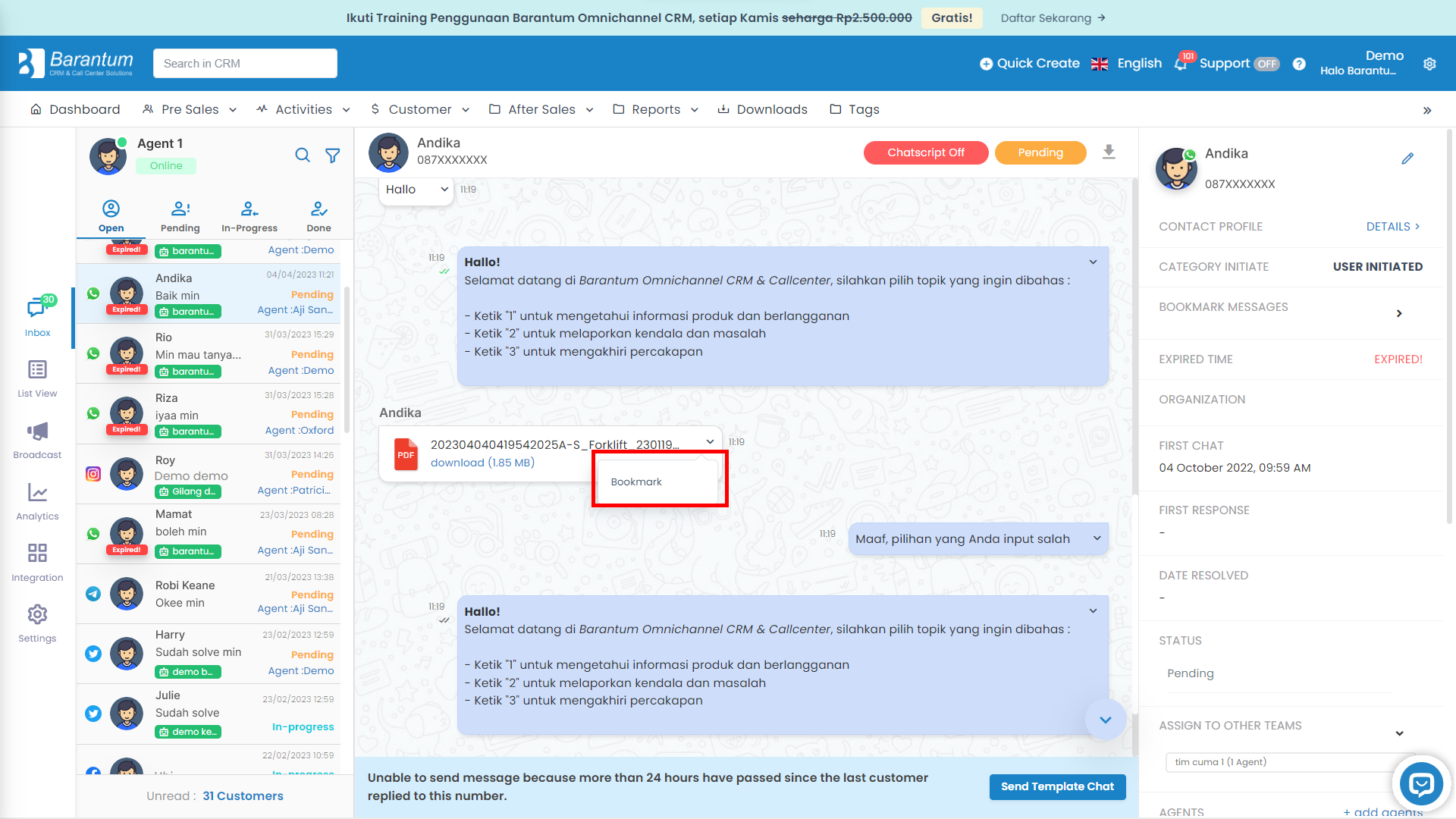1456x819 pixels.
Task: Open After Sales dropdown menu
Action: [x=541, y=109]
